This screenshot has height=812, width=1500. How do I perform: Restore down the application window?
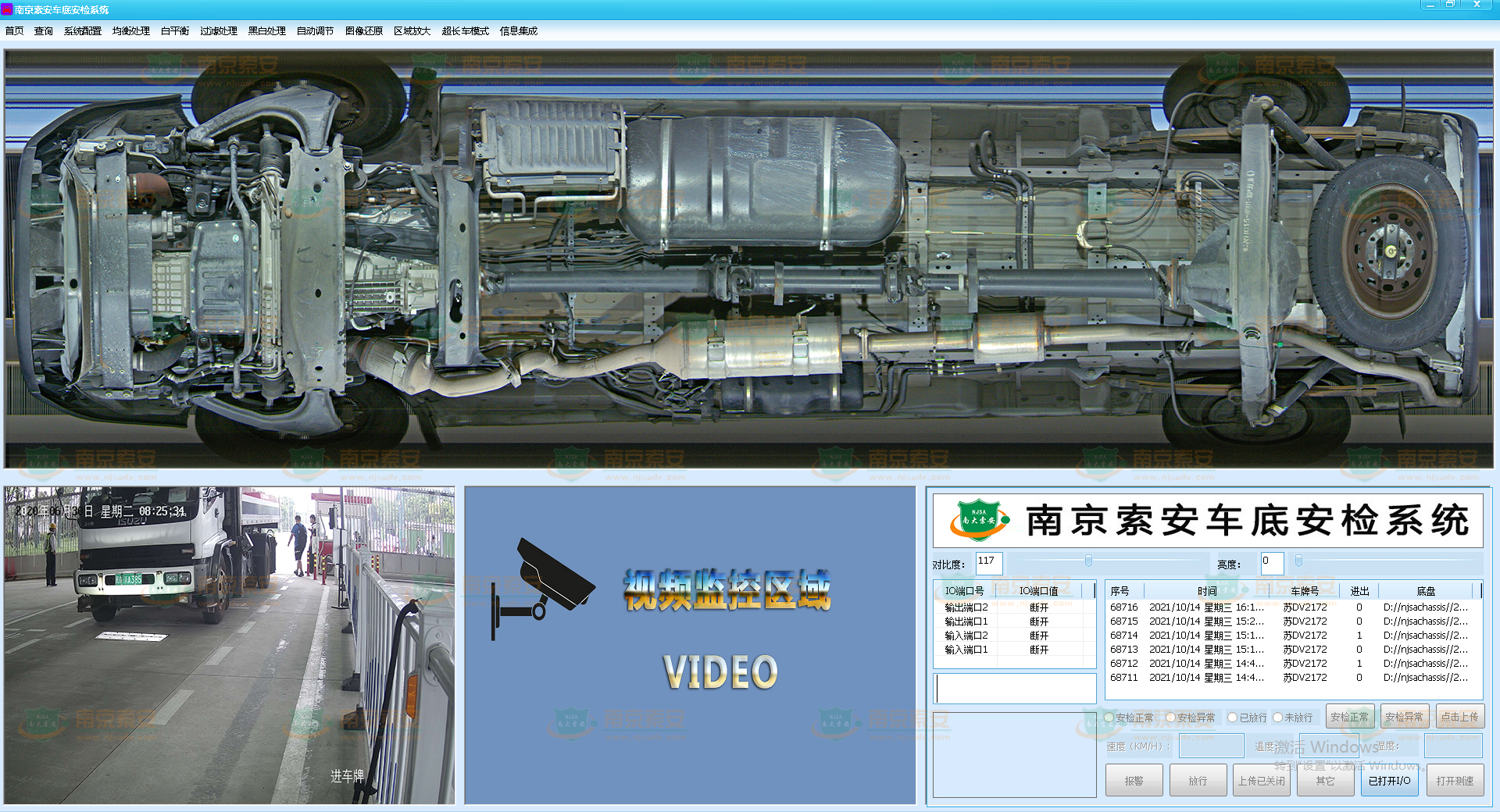pyautogui.click(x=1451, y=5)
